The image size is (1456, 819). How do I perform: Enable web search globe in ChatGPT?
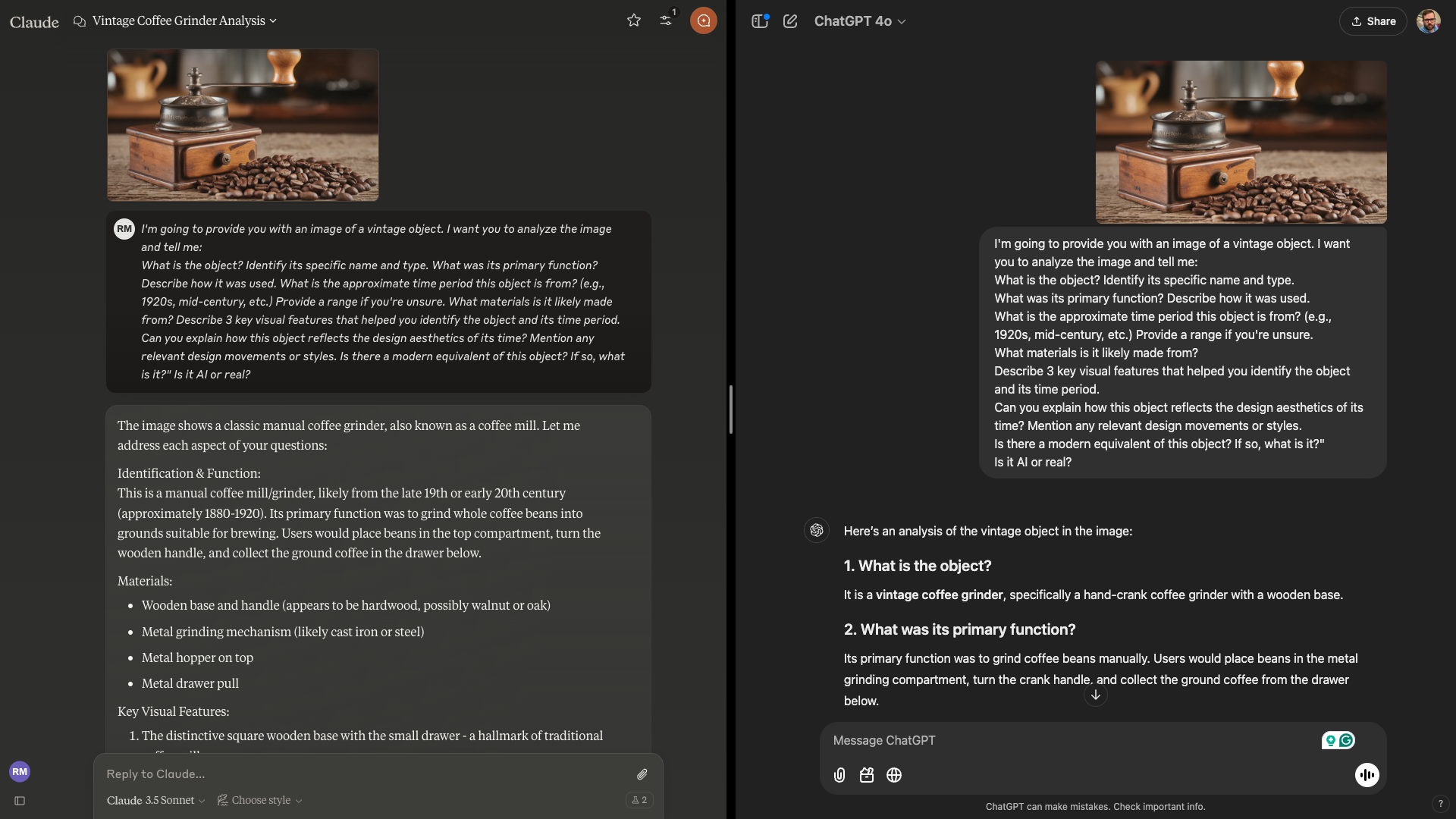point(894,775)
